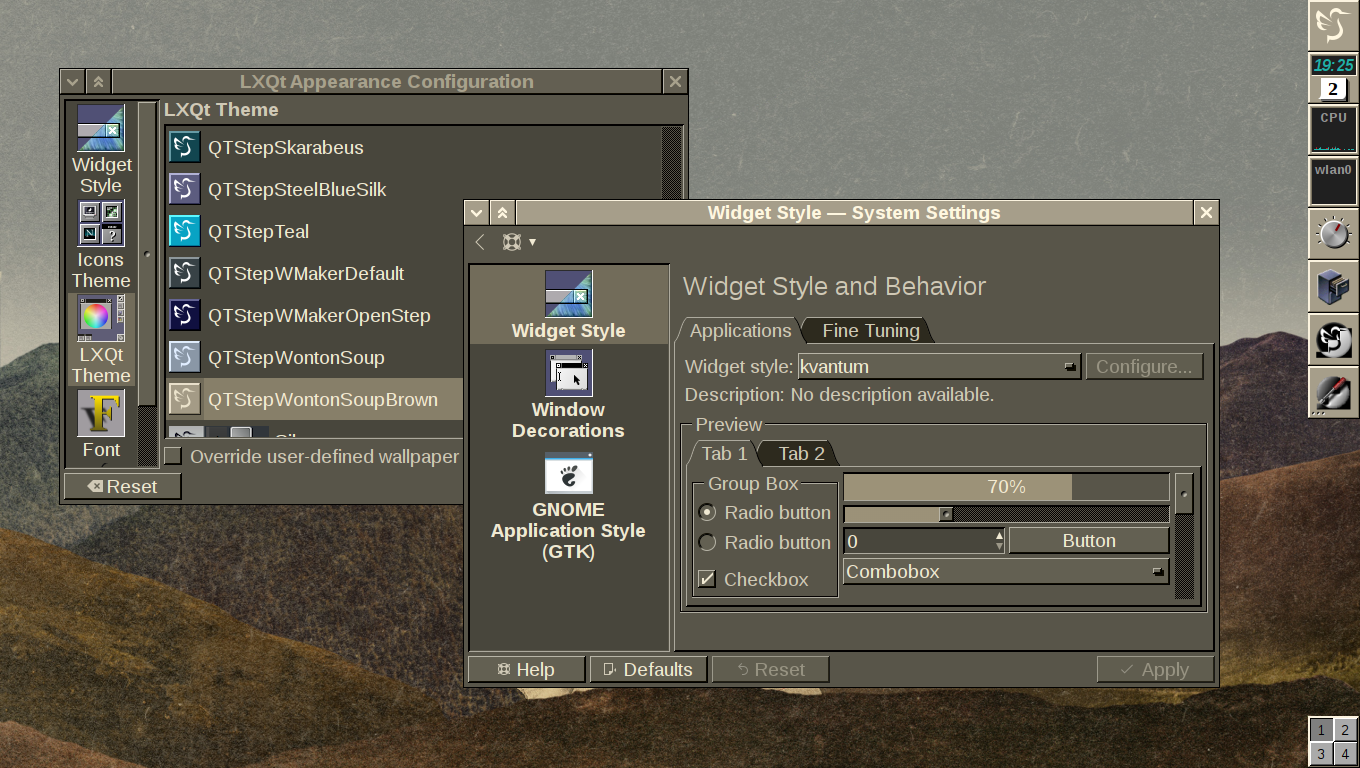Click the preview horizontal slider handle

pos(946,514)
